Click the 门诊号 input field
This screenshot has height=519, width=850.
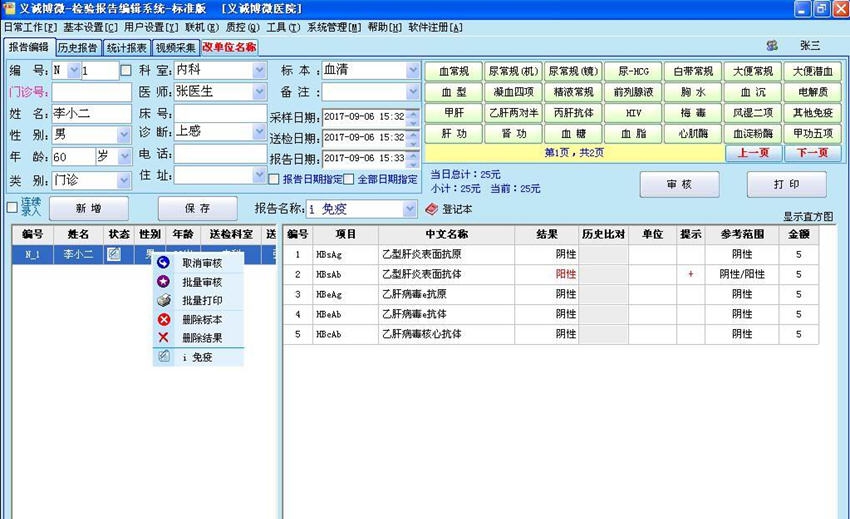[x=92, y=92]
